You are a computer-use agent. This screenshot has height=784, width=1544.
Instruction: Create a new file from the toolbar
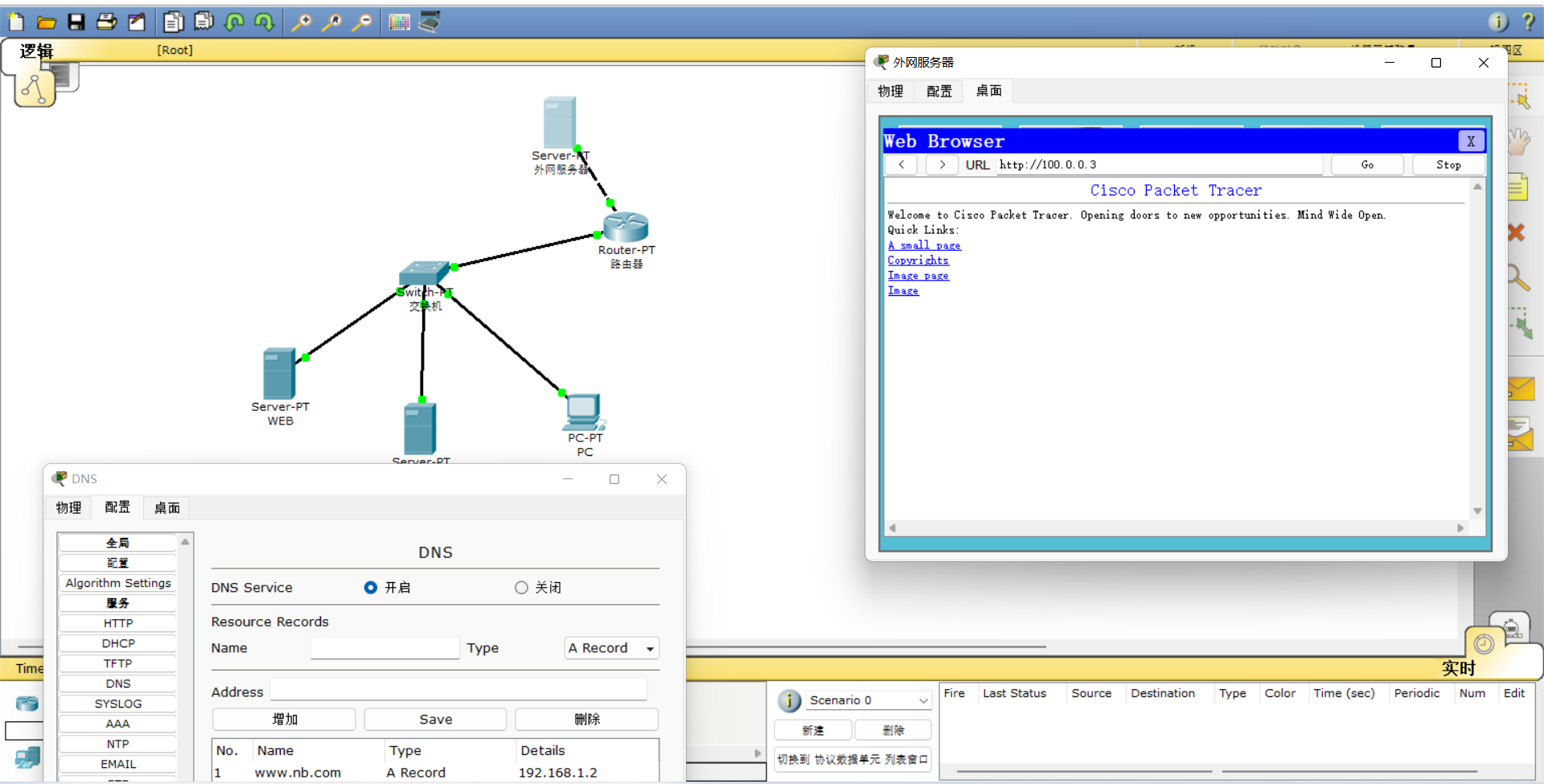[x=16, y=22]
